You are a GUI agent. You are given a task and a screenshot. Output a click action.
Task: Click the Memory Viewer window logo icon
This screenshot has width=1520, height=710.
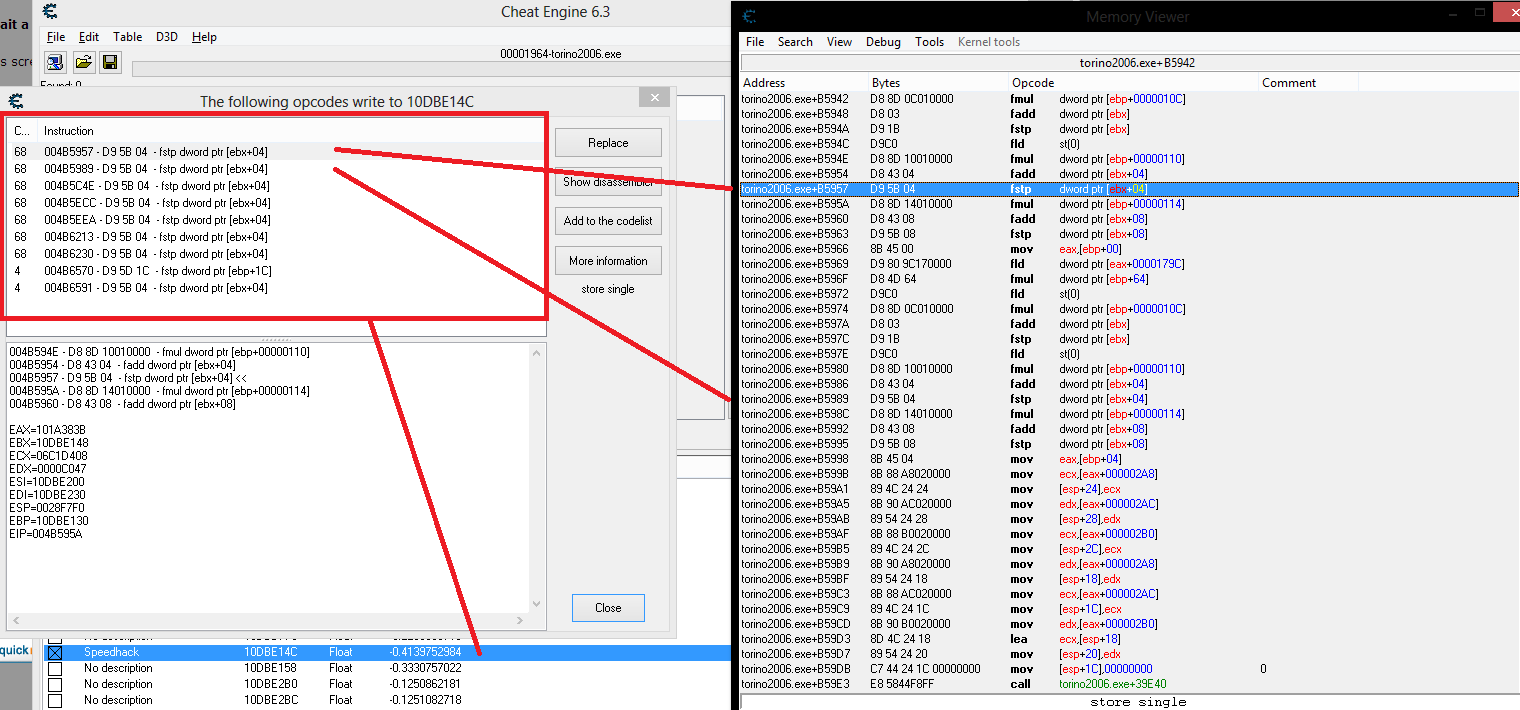749,16
